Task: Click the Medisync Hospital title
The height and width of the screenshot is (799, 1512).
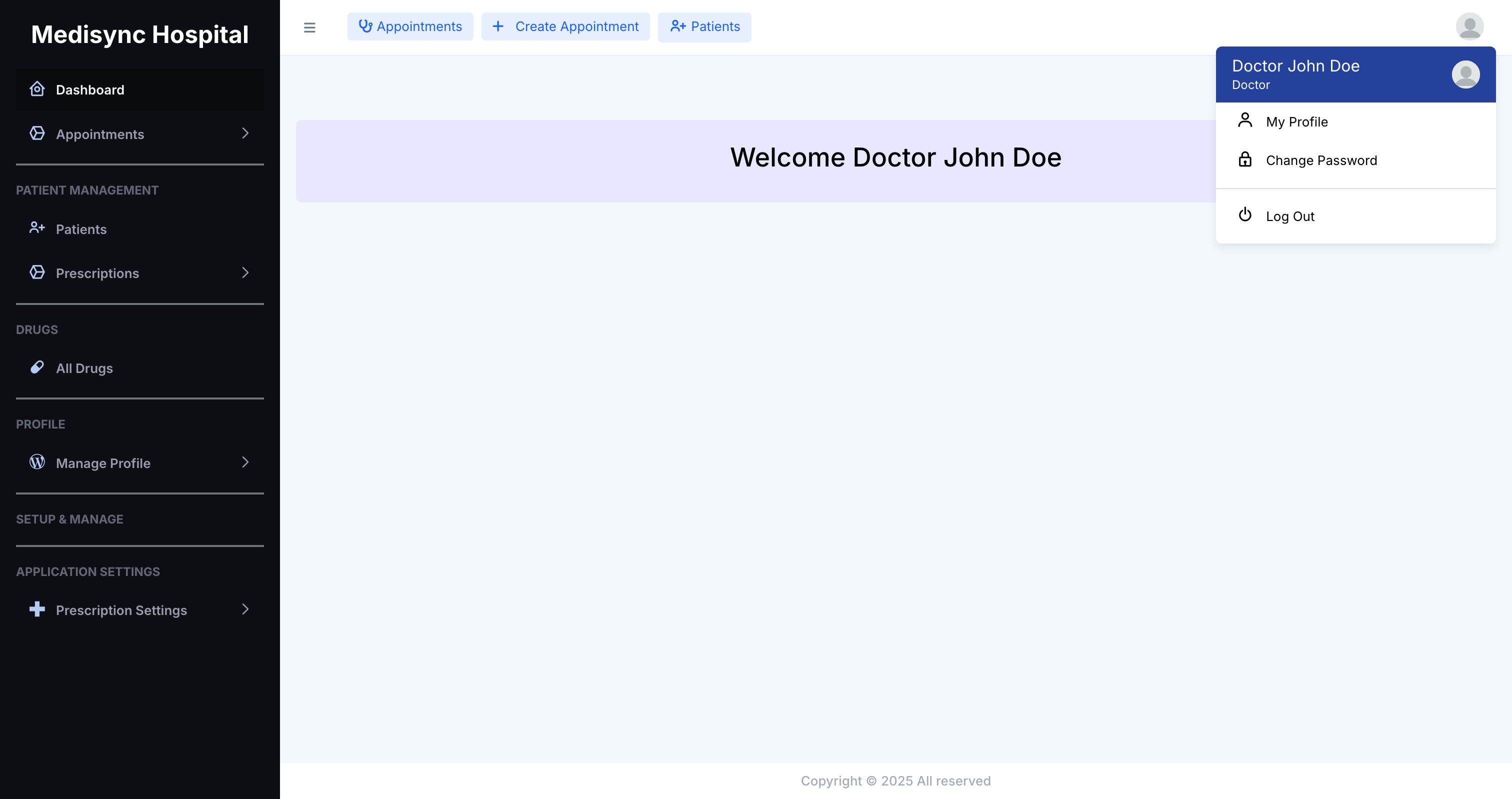Action: 139,34
